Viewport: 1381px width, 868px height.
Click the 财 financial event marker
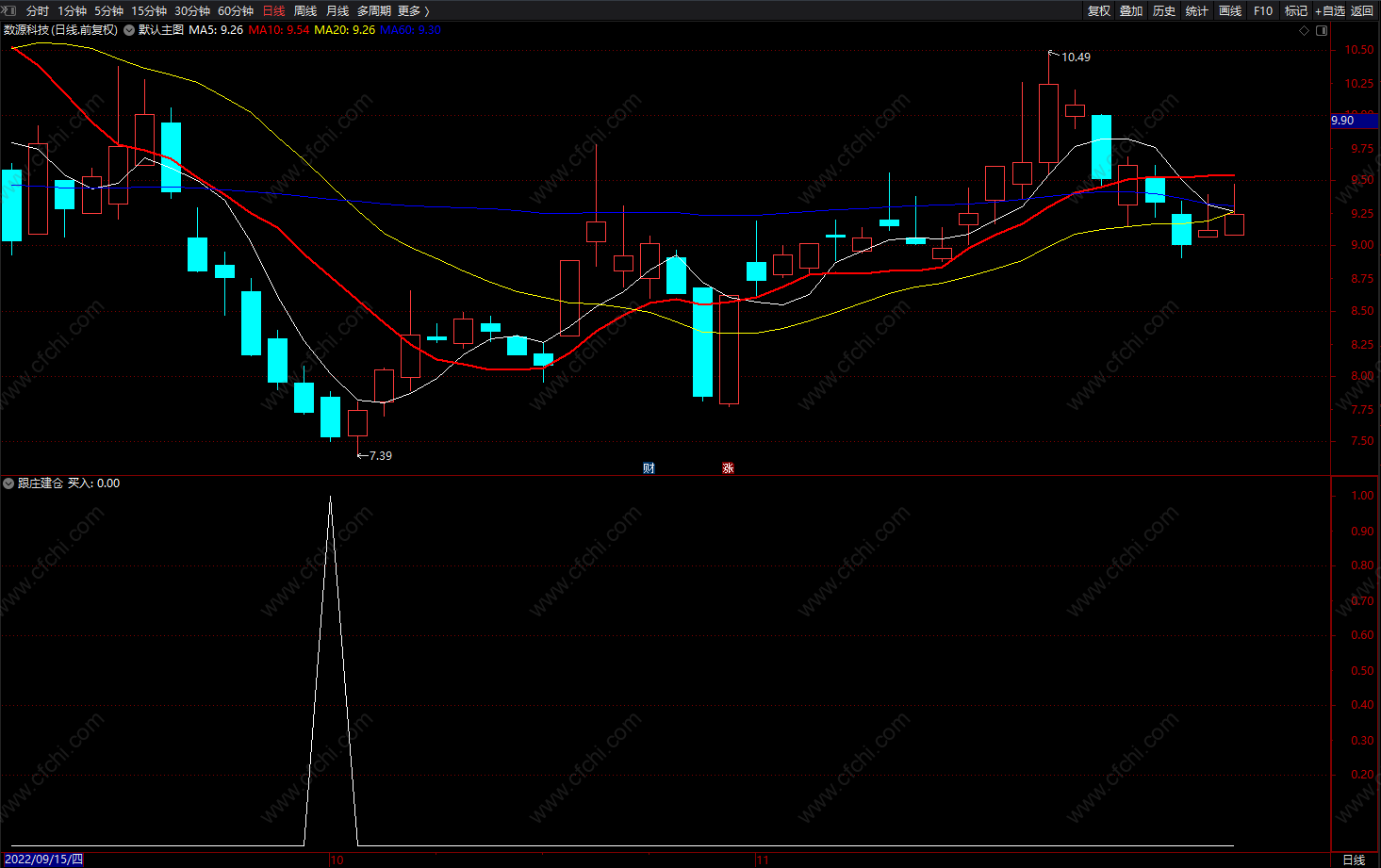(649, 468)
